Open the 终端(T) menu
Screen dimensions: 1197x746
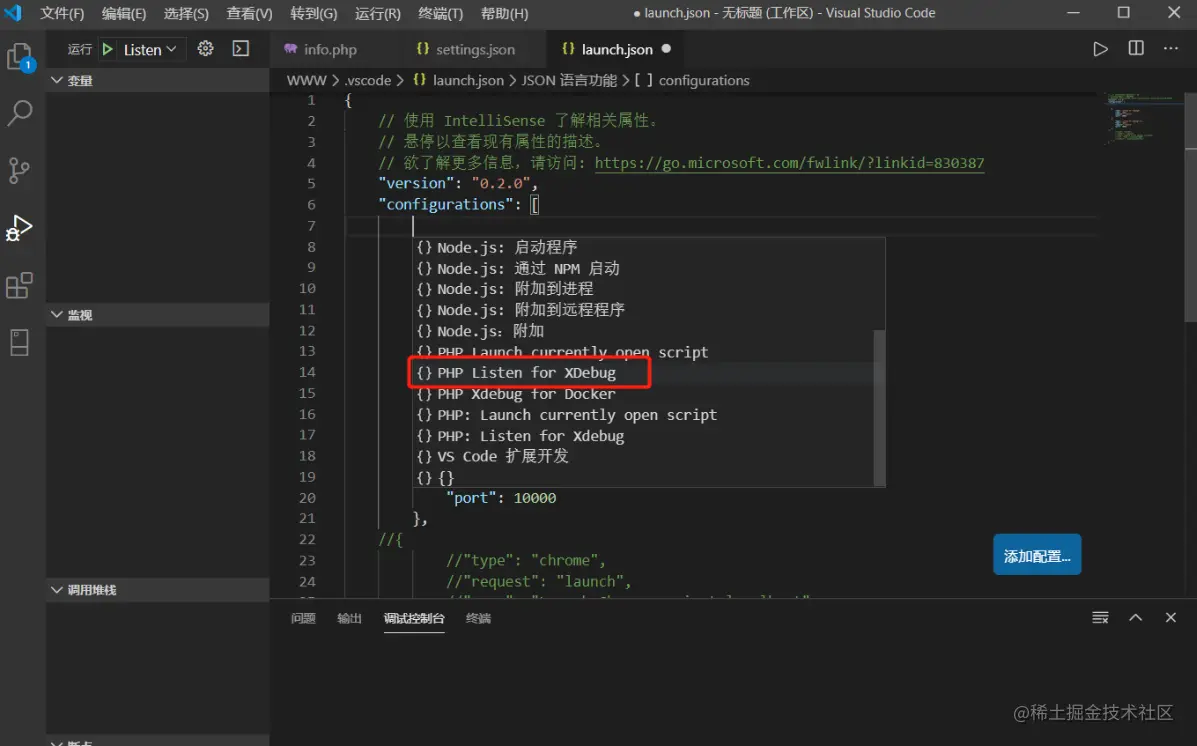coord(440,13)
